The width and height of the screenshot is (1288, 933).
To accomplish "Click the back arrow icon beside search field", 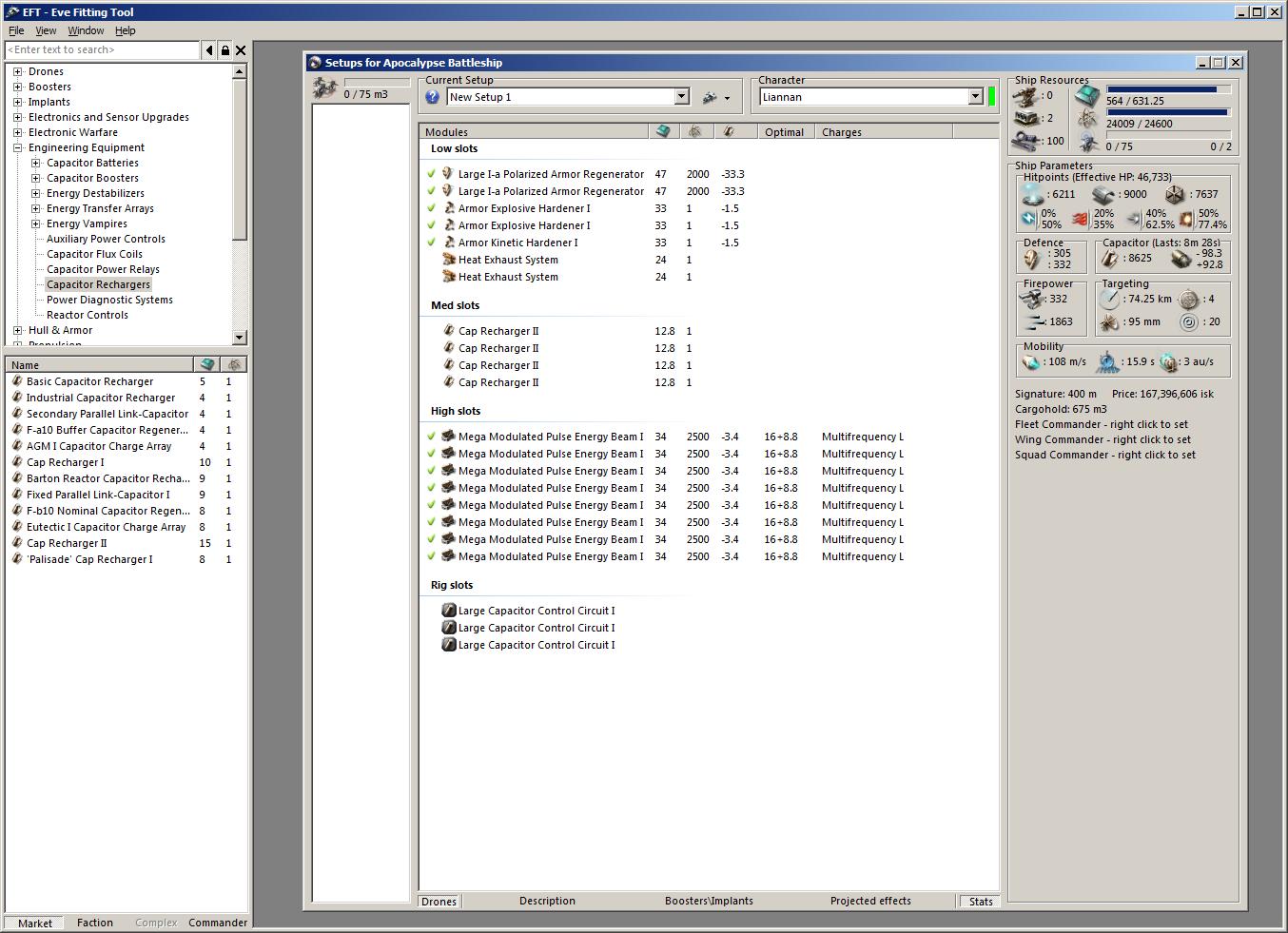I will (209, 50).
